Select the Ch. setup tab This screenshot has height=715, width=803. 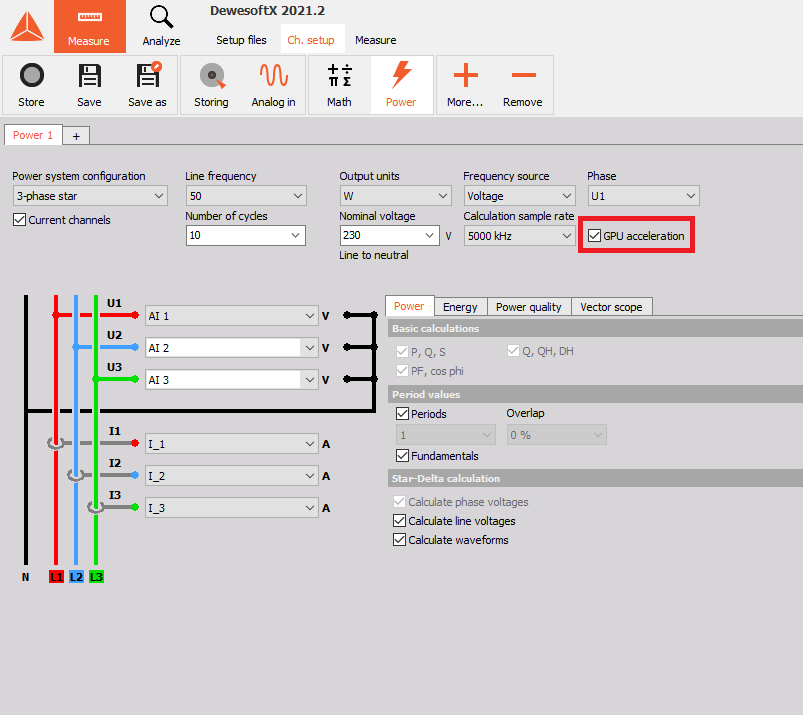[311, 40]
